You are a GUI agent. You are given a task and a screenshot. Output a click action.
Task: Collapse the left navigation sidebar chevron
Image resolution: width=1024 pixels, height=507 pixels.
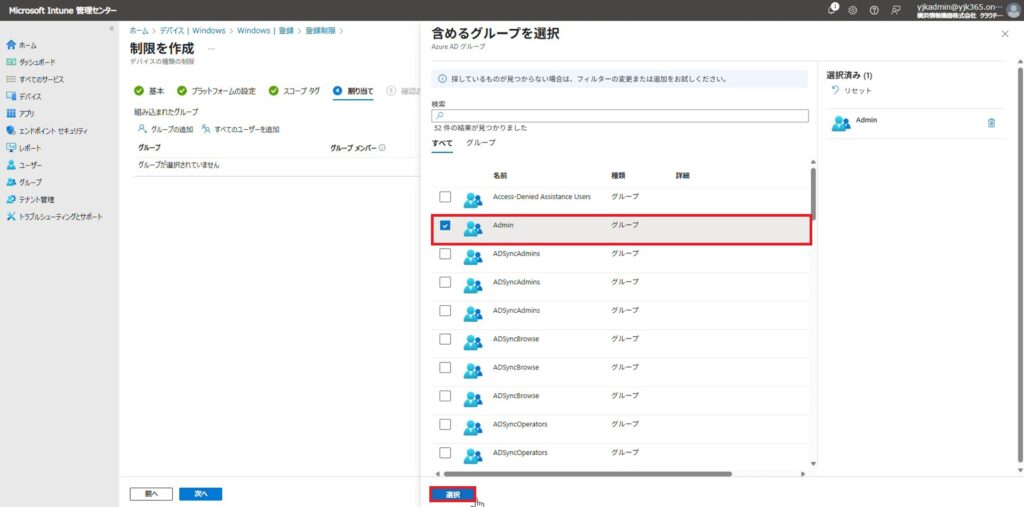pyautogui.click(x=111, y=29)
